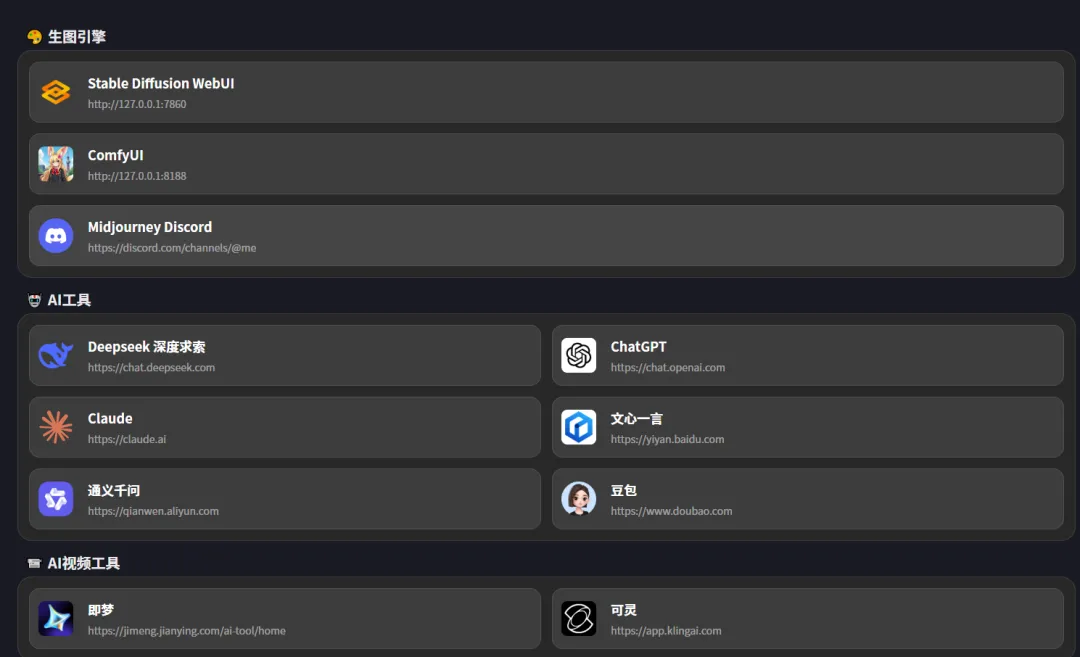Open the ComfyUI title link

[x=115, y=156]
